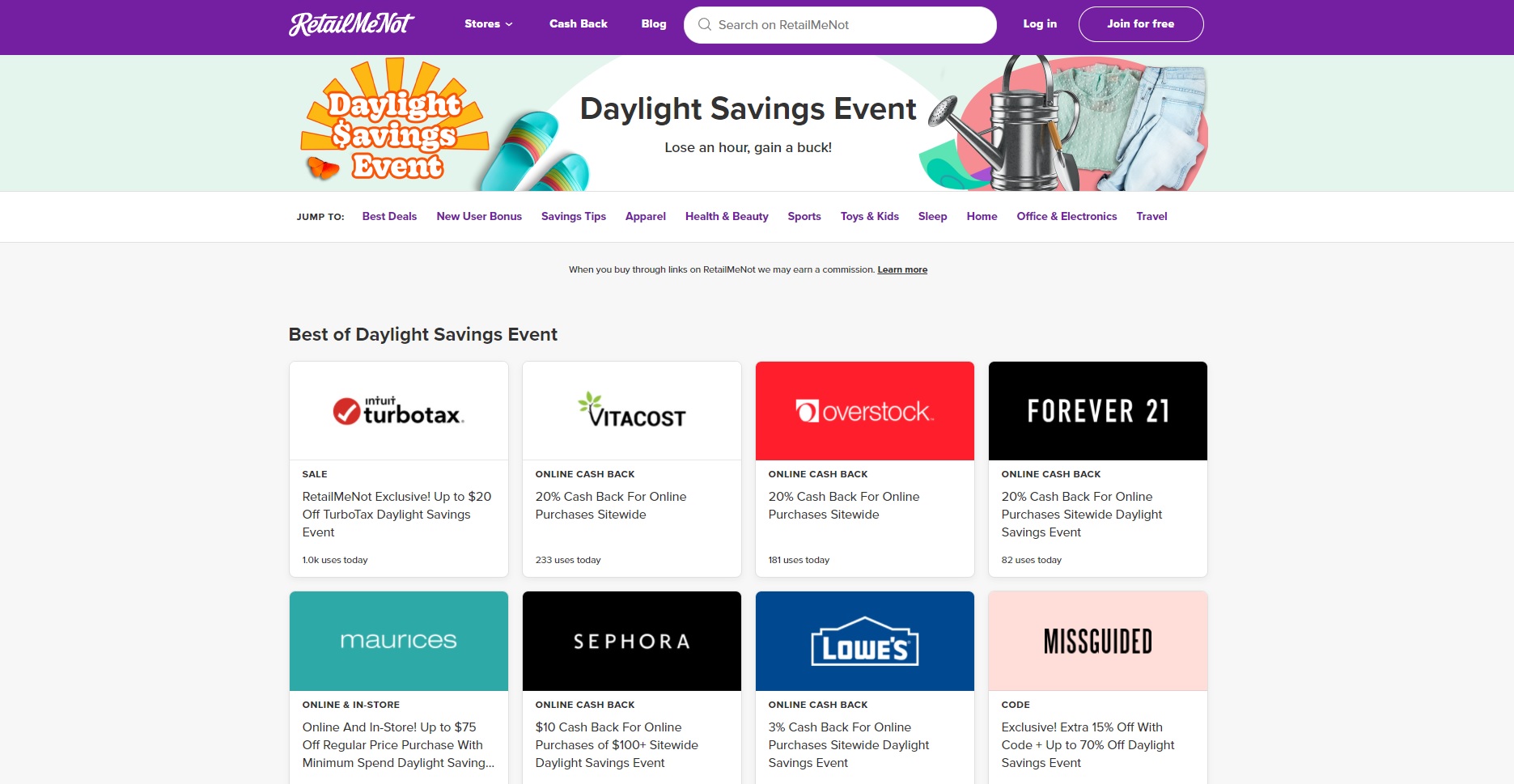Jump to Toys & Kids section
This screenshot has width=1514, height=784.
[870, 216]
